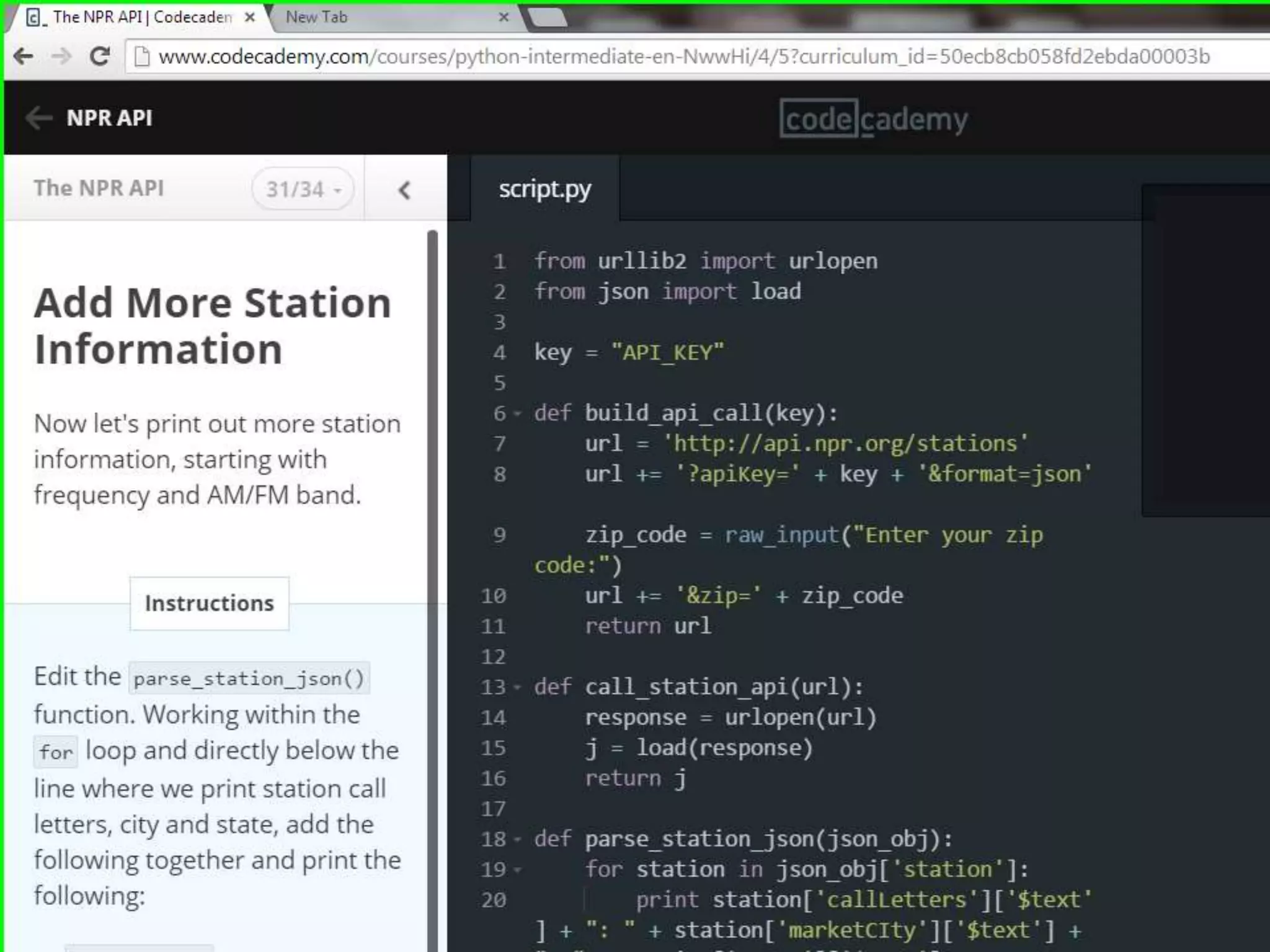The width and height of the screenshot is (1270, 952).
Task: Fold the build_api_call function at line 6
Action: click(518, 413)
